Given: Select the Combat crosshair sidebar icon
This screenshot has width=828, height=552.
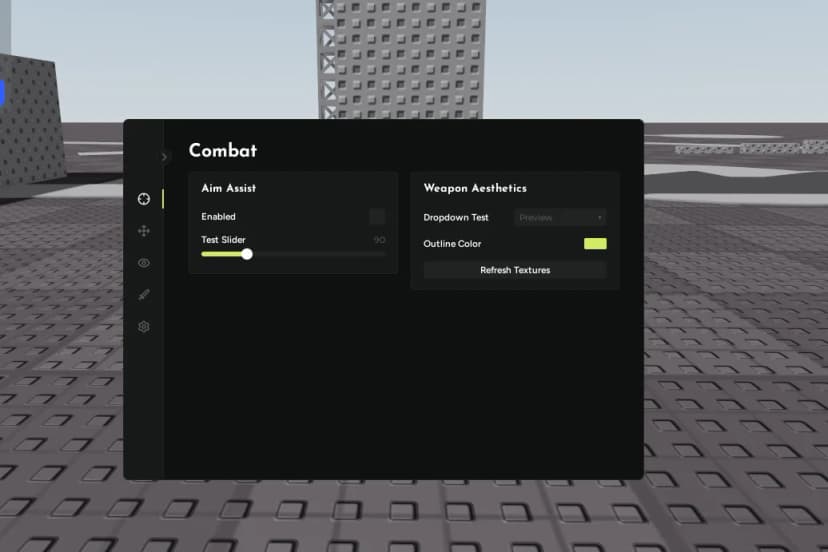Looking at the screenshot, I should 144,199.
